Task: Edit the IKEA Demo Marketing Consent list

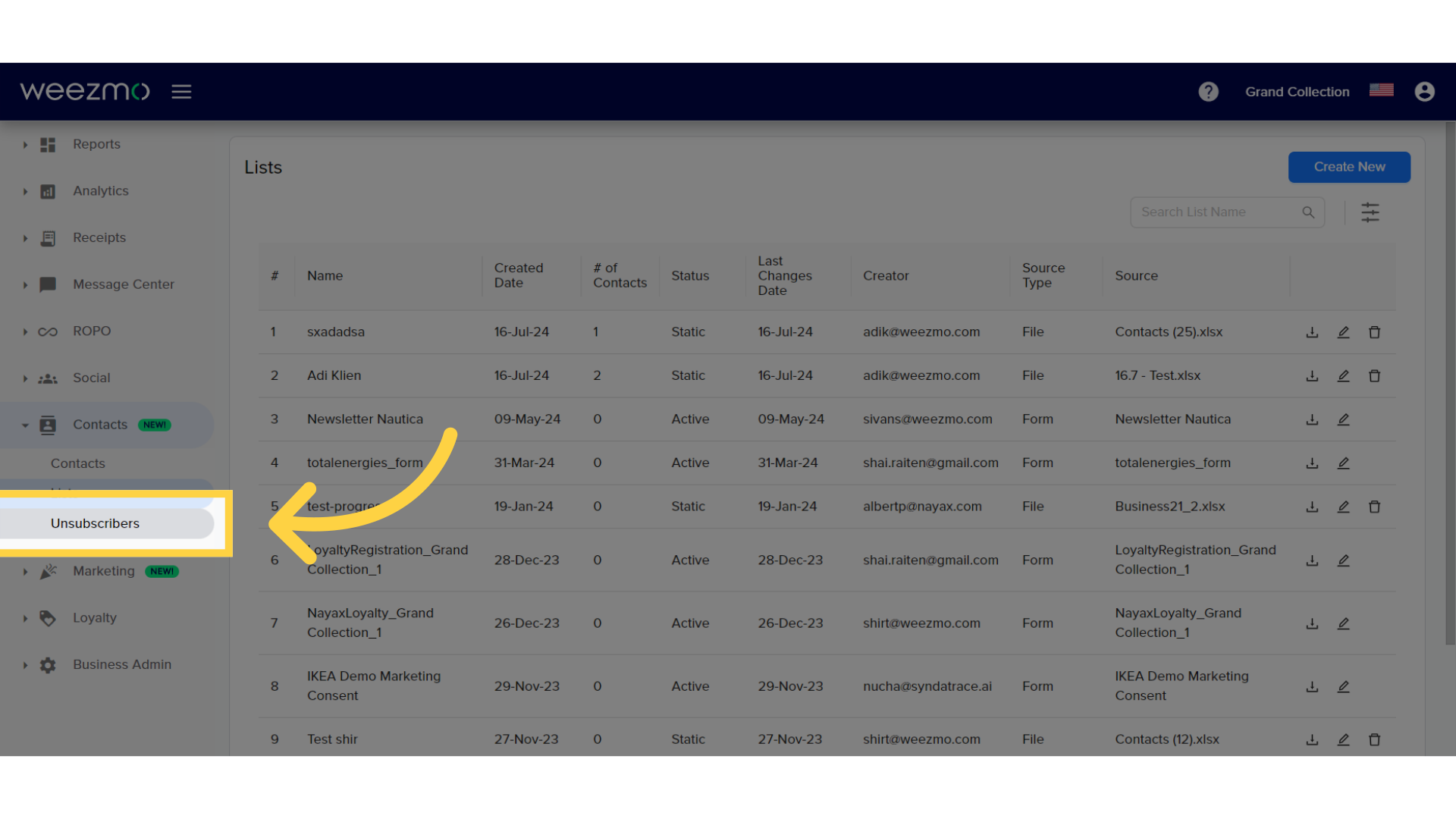Action: coord(1343,686)
